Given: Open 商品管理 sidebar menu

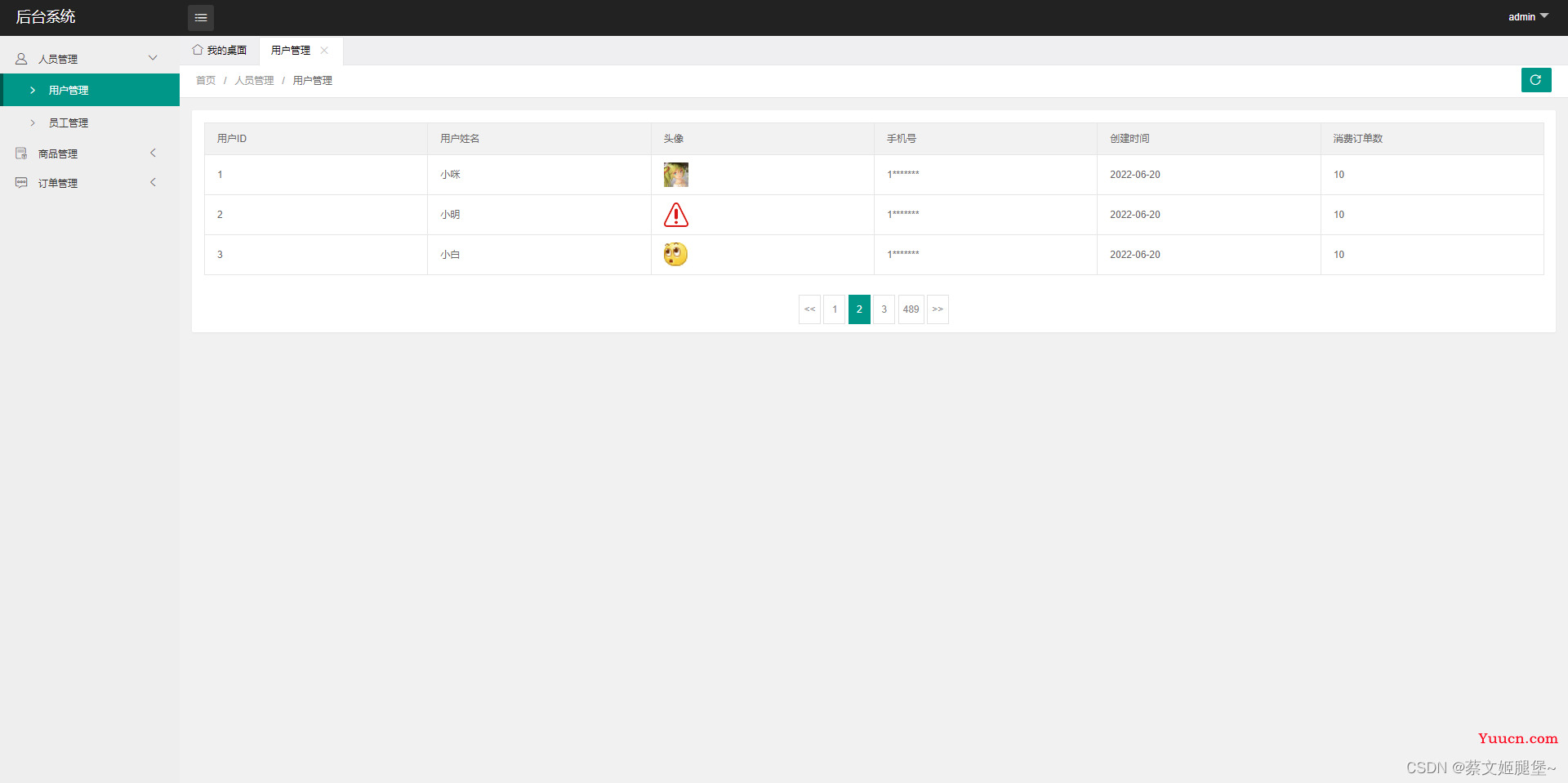Looking at the screenshot, I should point(90,153).
